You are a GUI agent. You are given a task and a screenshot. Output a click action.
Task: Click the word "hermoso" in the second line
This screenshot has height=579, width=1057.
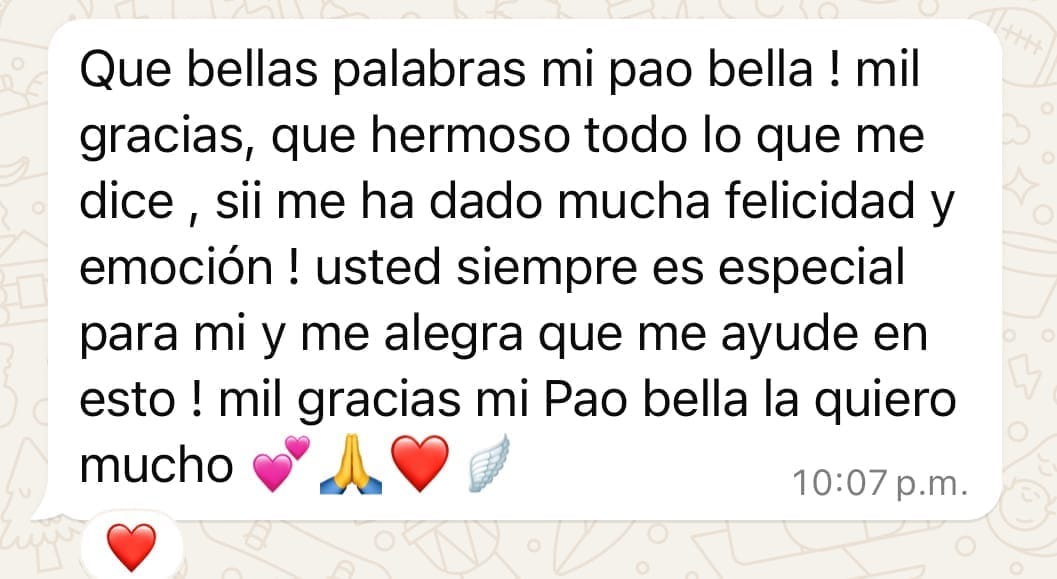tap(470, 135)
